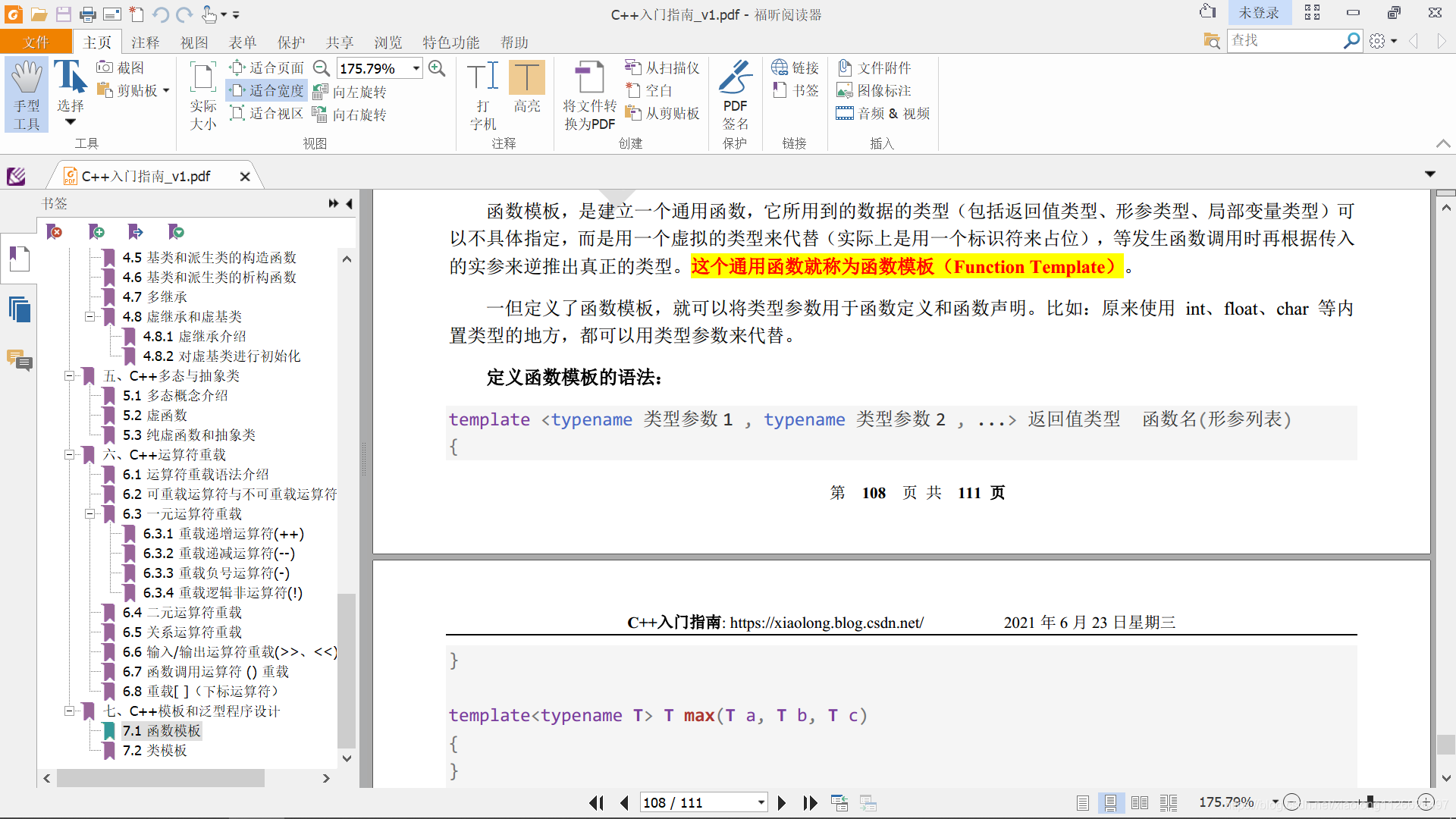Collapse the 4.8 虚继承和虚基类 bookmark
The width and height of the screenshot is (1456, 819).
coord(89,317)
